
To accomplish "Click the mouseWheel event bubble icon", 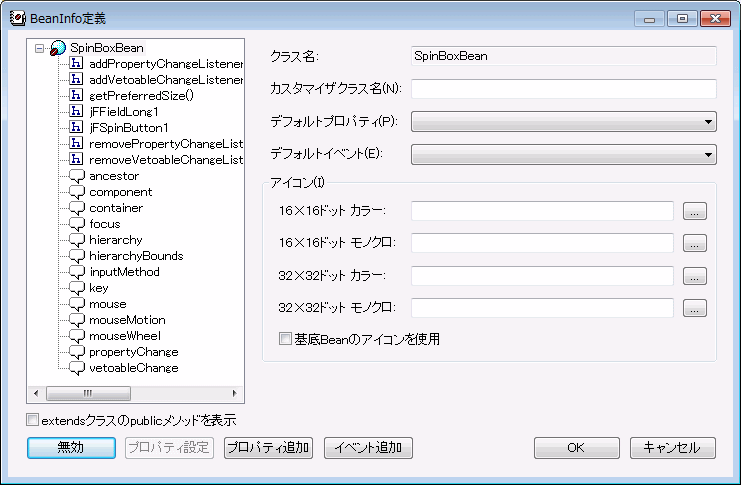I will (77, 337).
